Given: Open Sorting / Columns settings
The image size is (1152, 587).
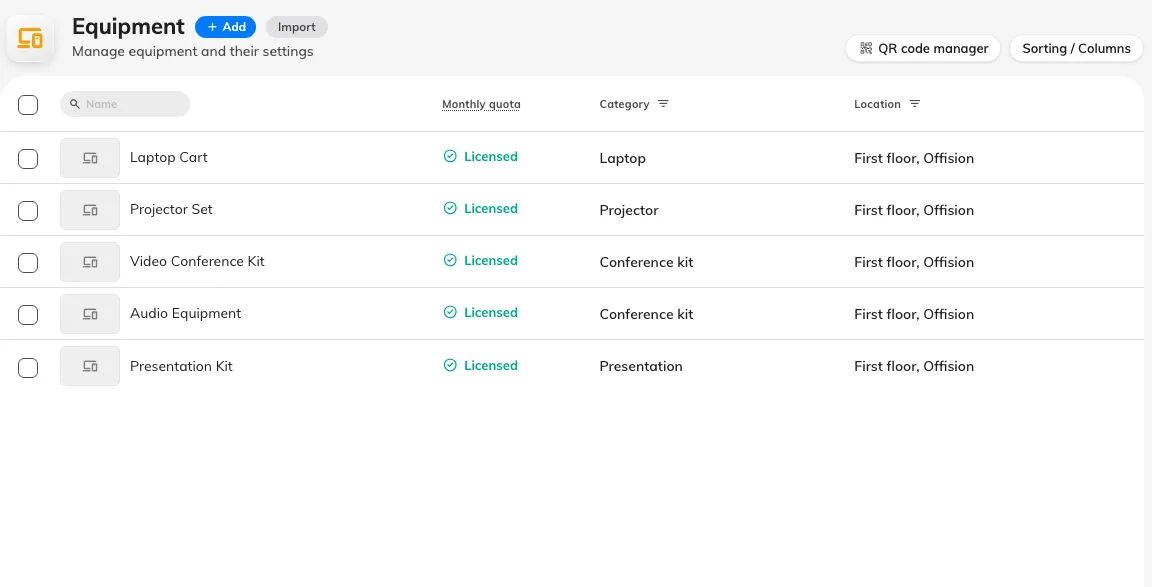Looking at the screenshot, I should click(x=1076, y=48).
